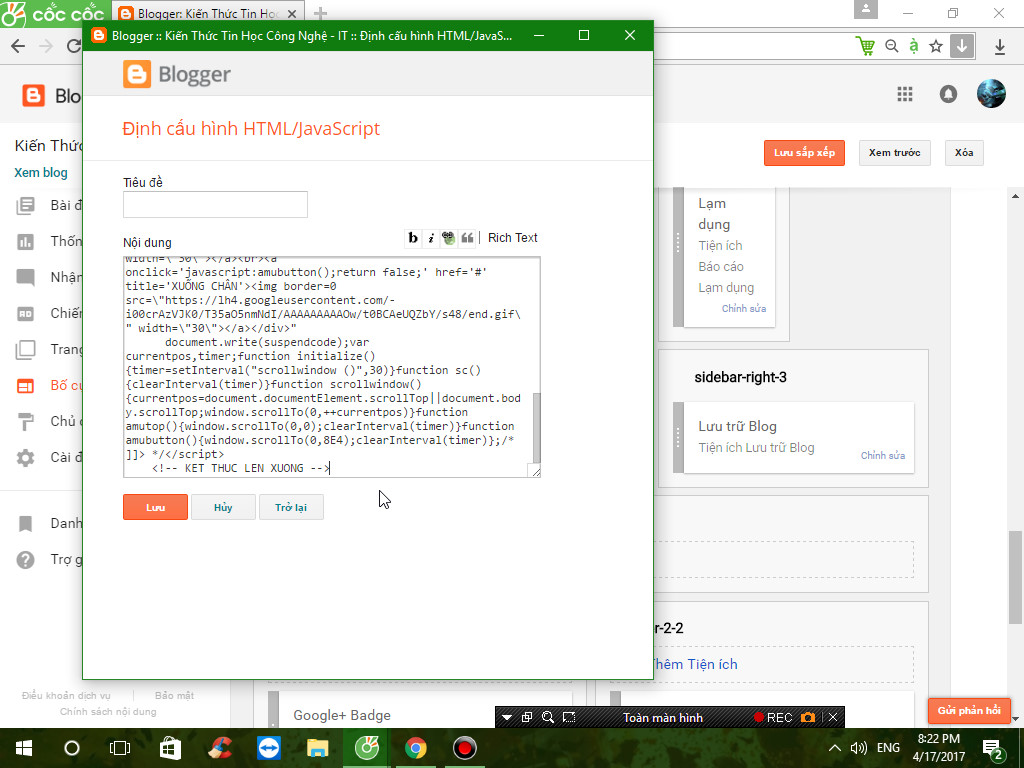Switch the editor to Rich Text mode
Screen dimensions: 1024x768
coord(513,238)
